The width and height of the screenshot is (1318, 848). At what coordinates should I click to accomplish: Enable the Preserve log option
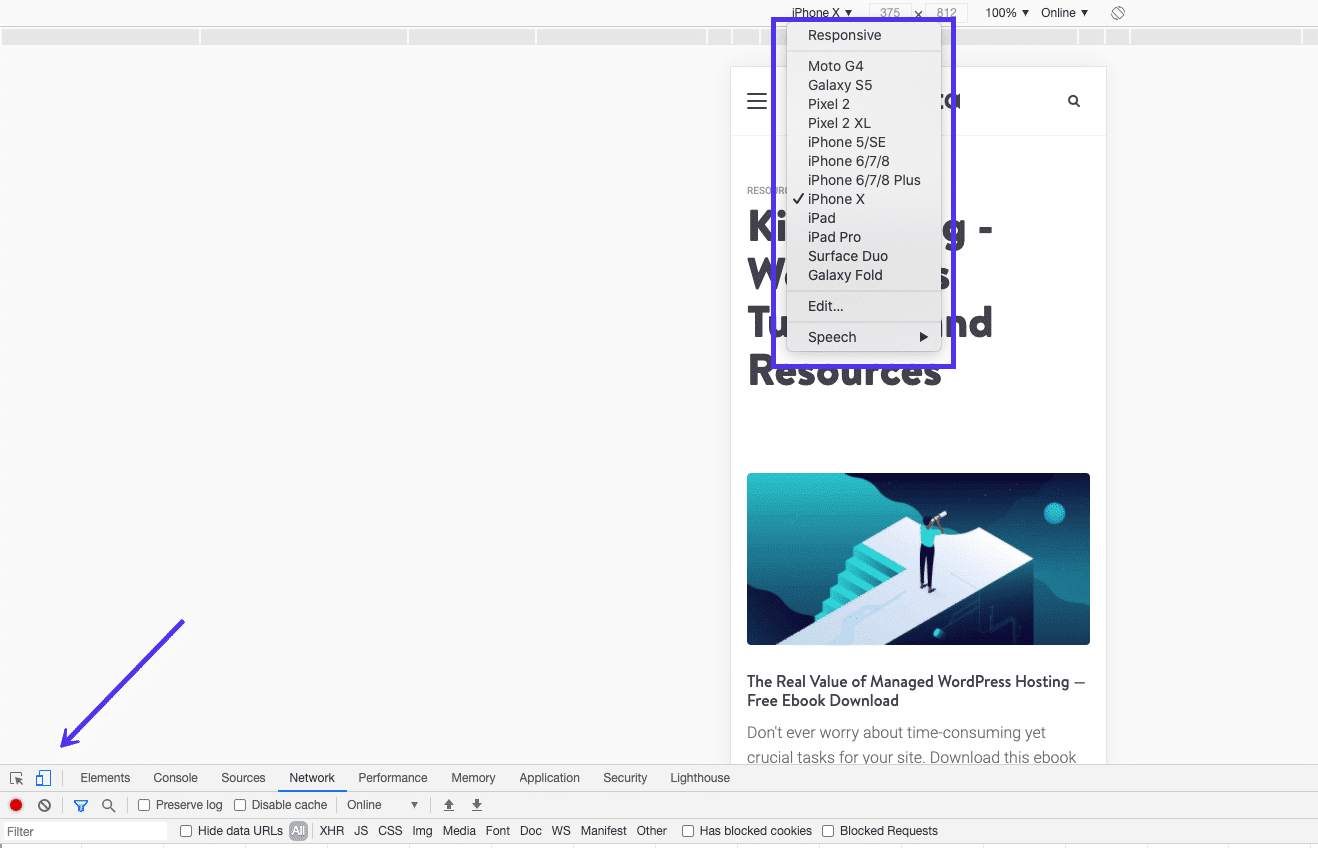pos(144,804)
